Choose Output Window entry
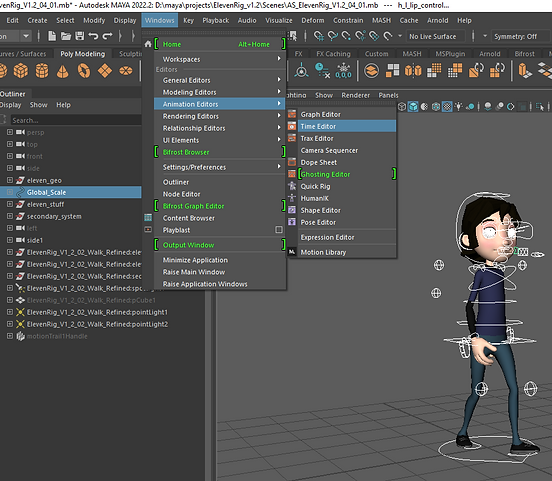The image size is (552, 481). (x=220, y=245)
